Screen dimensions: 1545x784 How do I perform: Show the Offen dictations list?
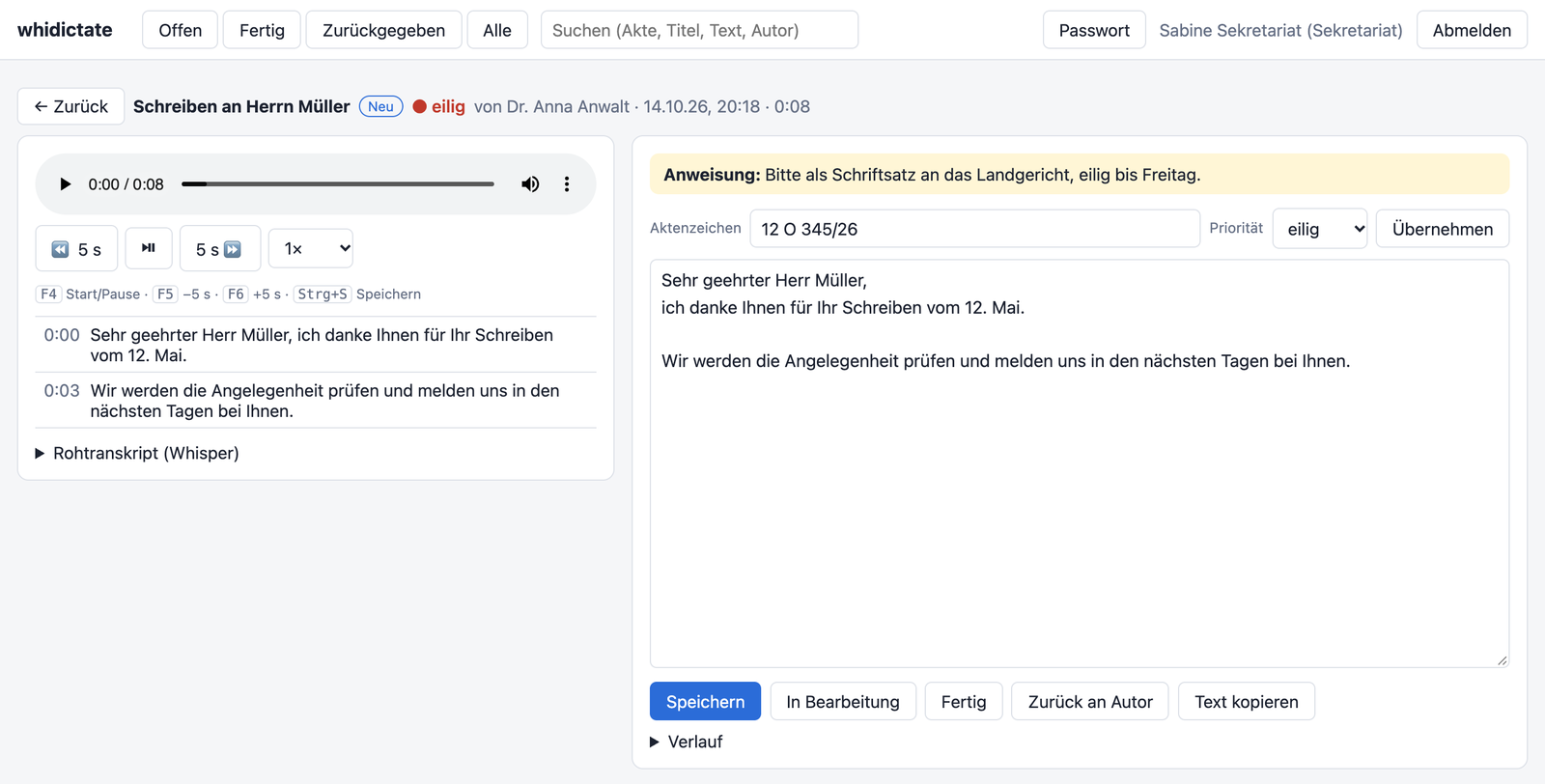pyautogui.click(x=180, y=30)
